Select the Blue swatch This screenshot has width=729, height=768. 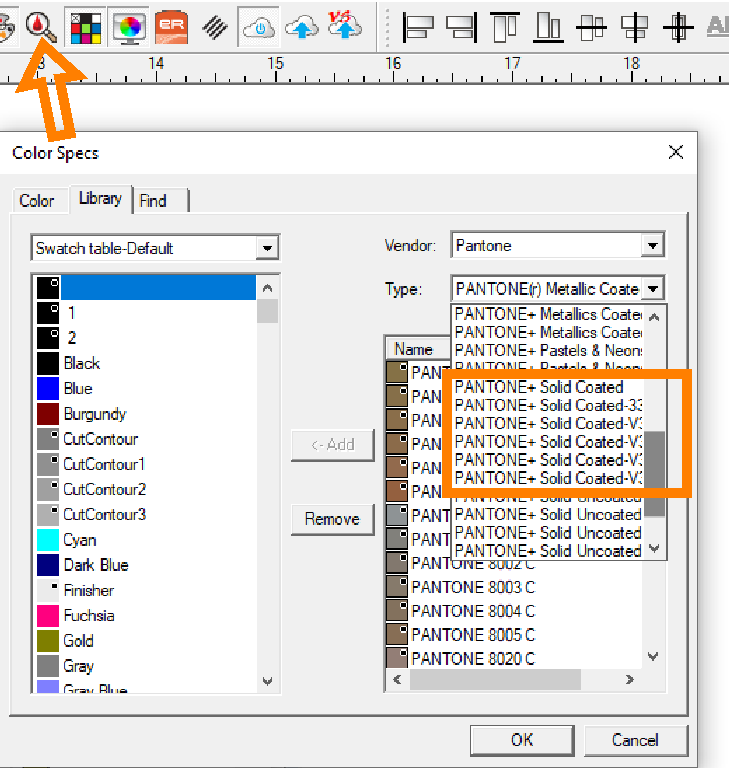(x=146, y=388)
